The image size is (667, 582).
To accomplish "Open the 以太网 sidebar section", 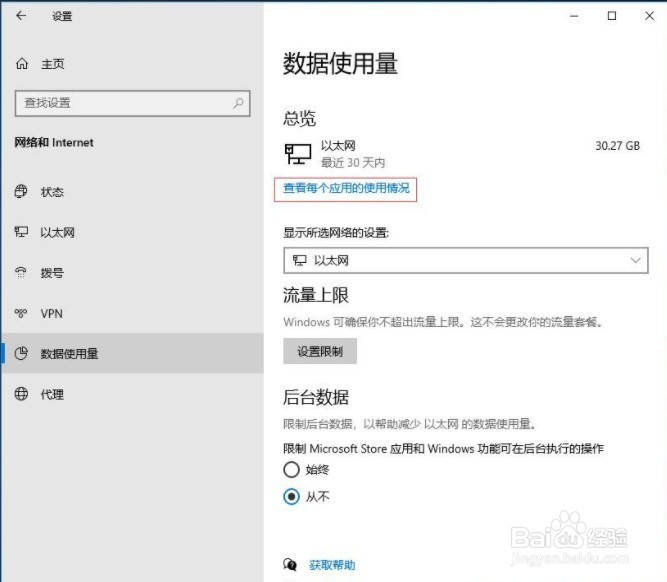I will (x=132, y=232).
